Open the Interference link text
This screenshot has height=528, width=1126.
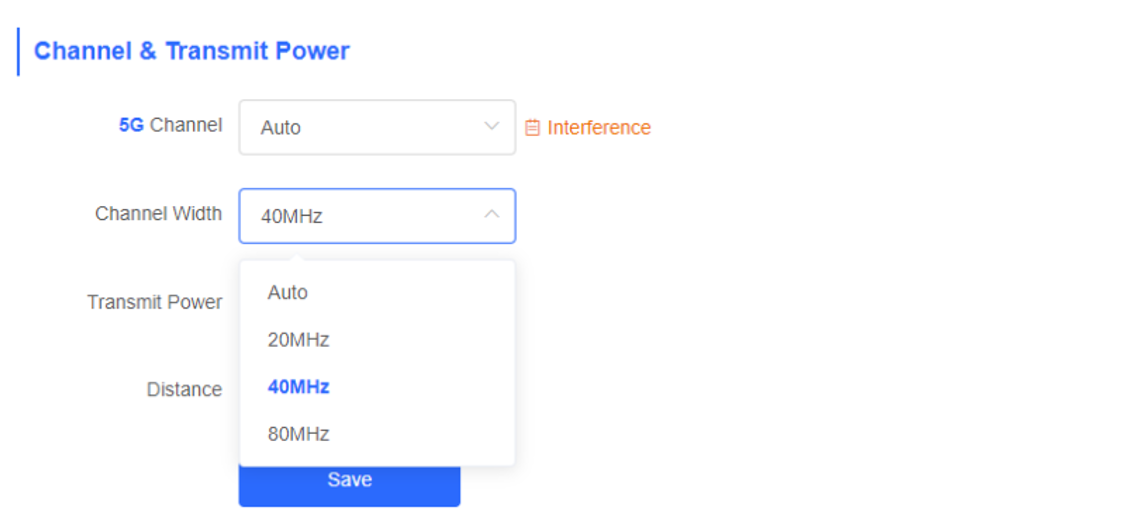pos(599,128)
